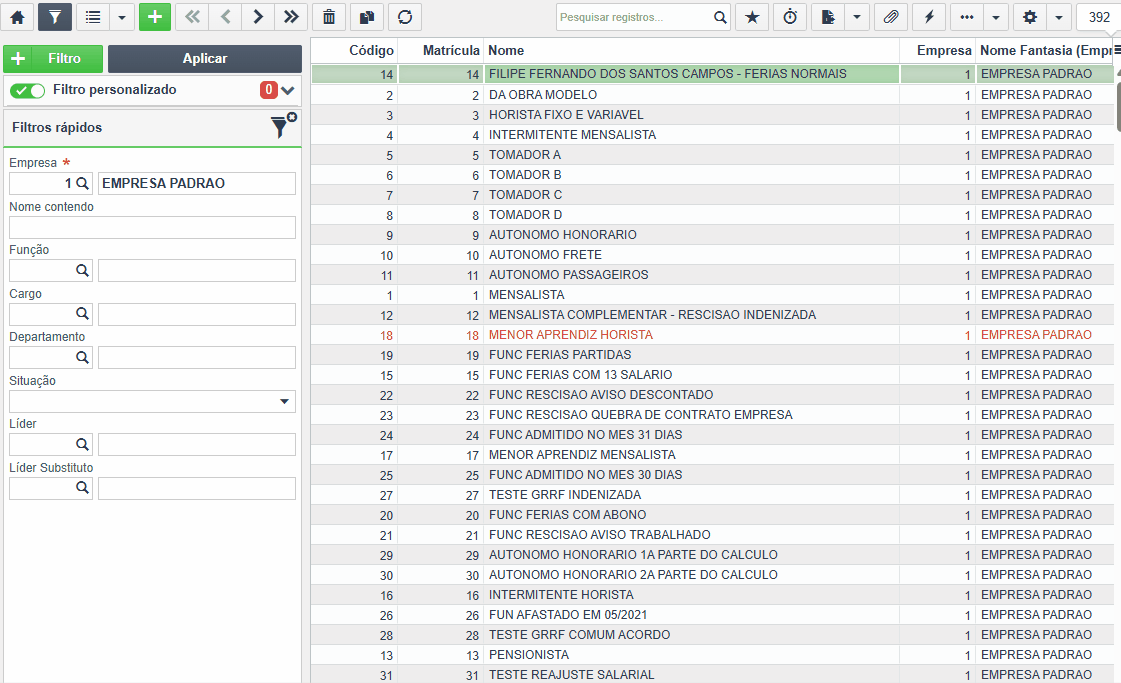The image size is (1121, 683).
Task: Expand the more options dropdown arrow
Action: (996, 17)
